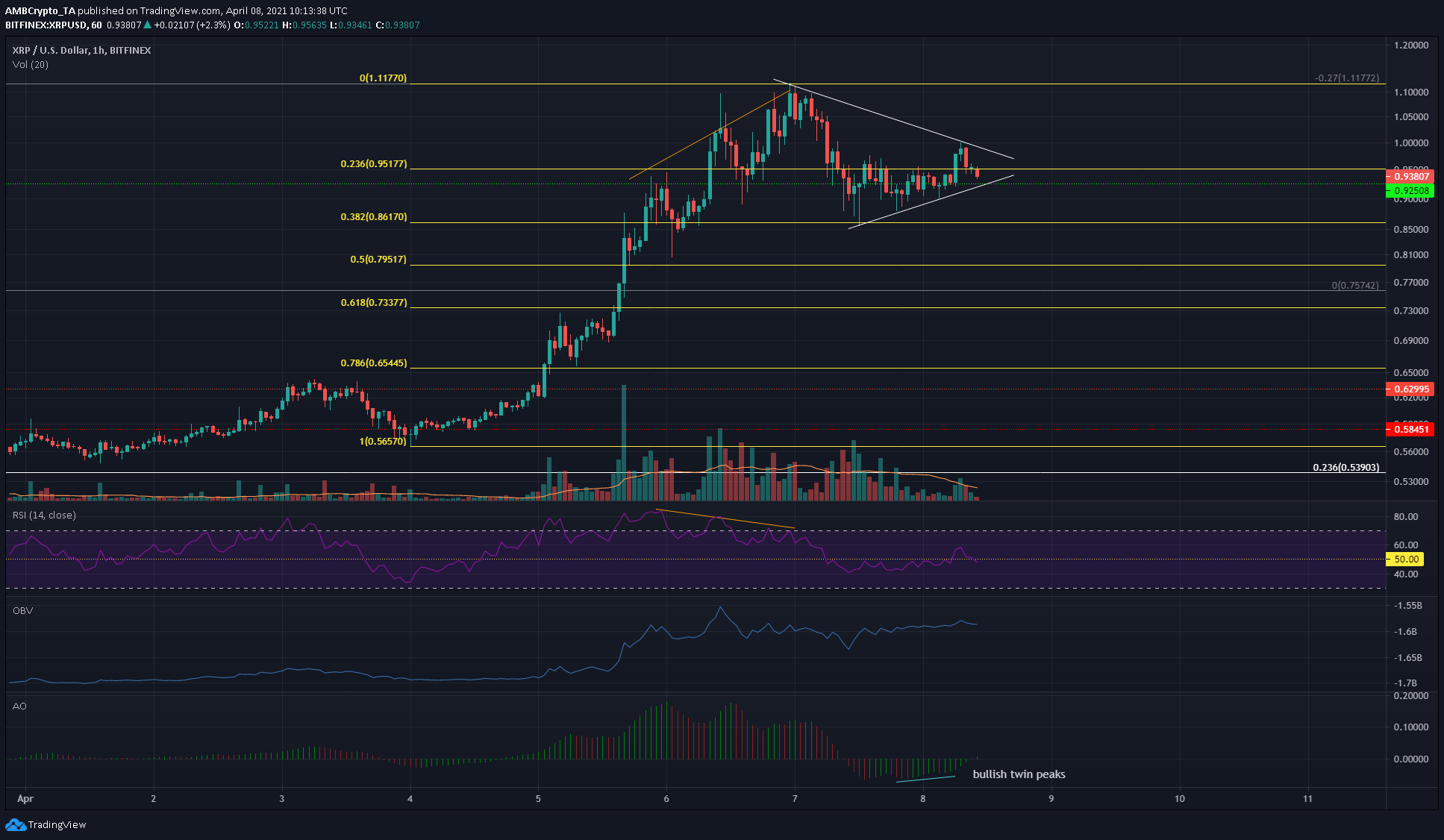Click the 9 date marker on time axis
The image size is (1444, 840).
[1051, 798]
